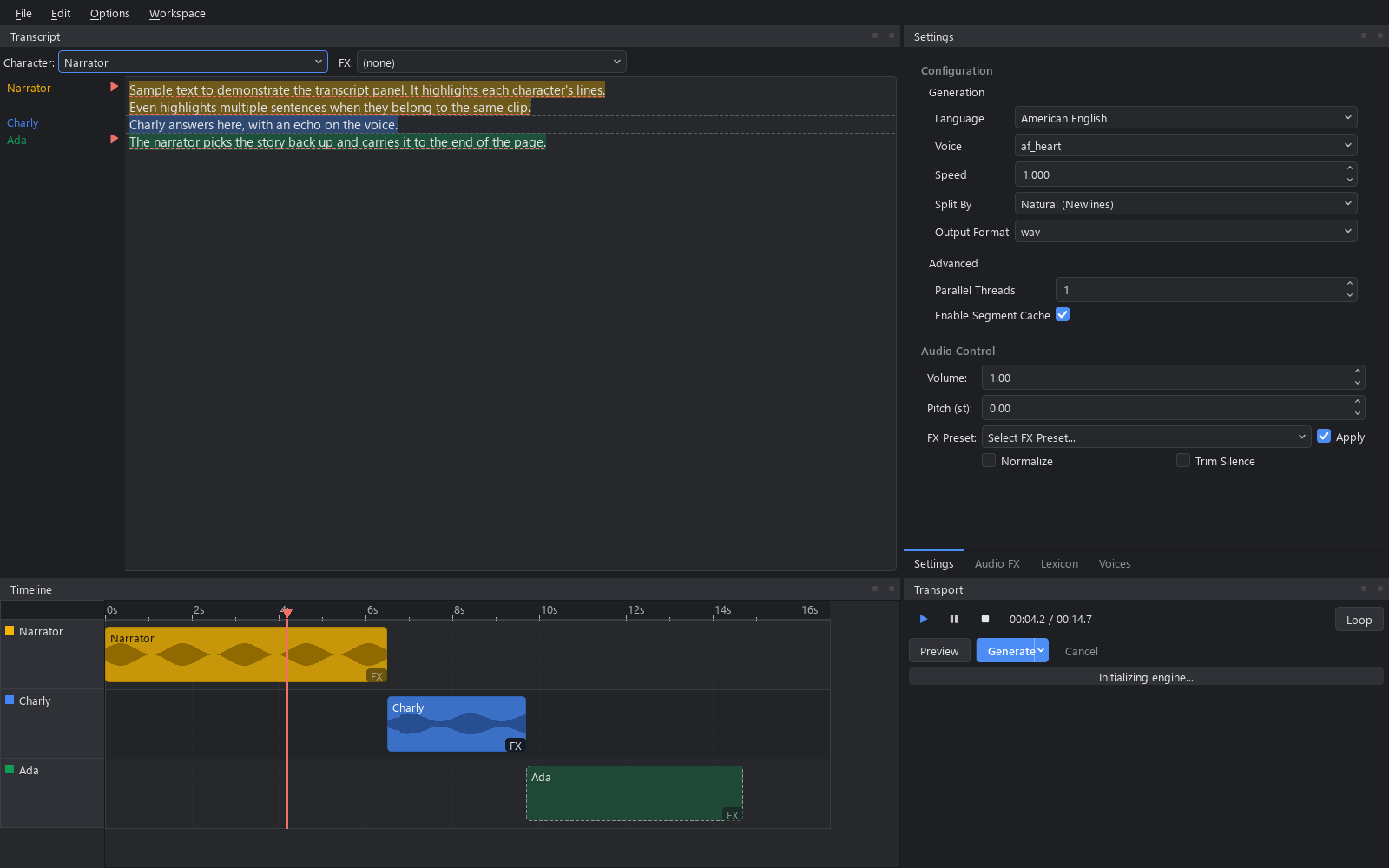1389x868 pixels.
Task: Click FX badge on Narrator clip
Action: [x=377, y=676]
